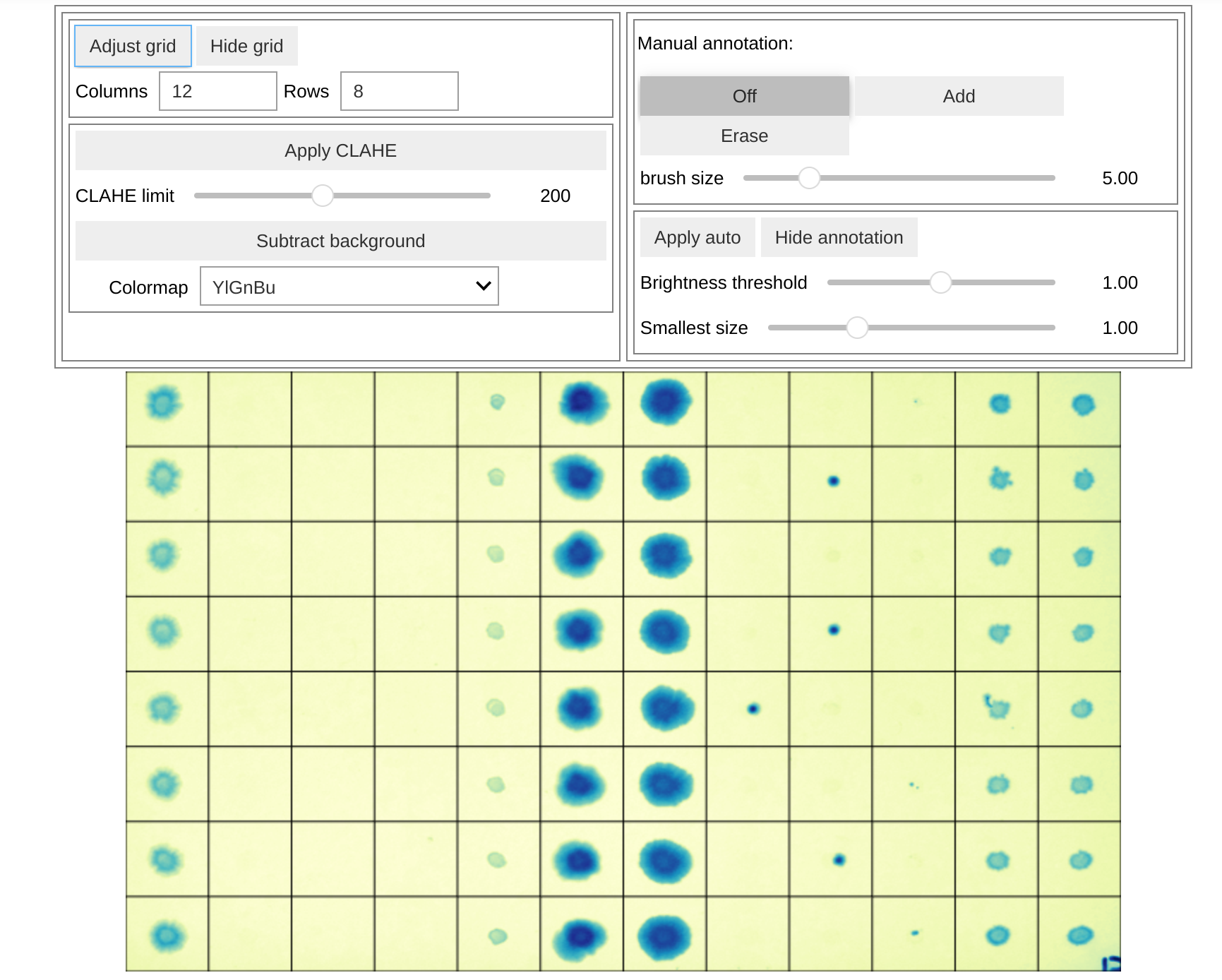Viewport: 1222px width, 980px height.
Task: Open the Colormap YlGnBu dropdown
Action: click(349, 287)
